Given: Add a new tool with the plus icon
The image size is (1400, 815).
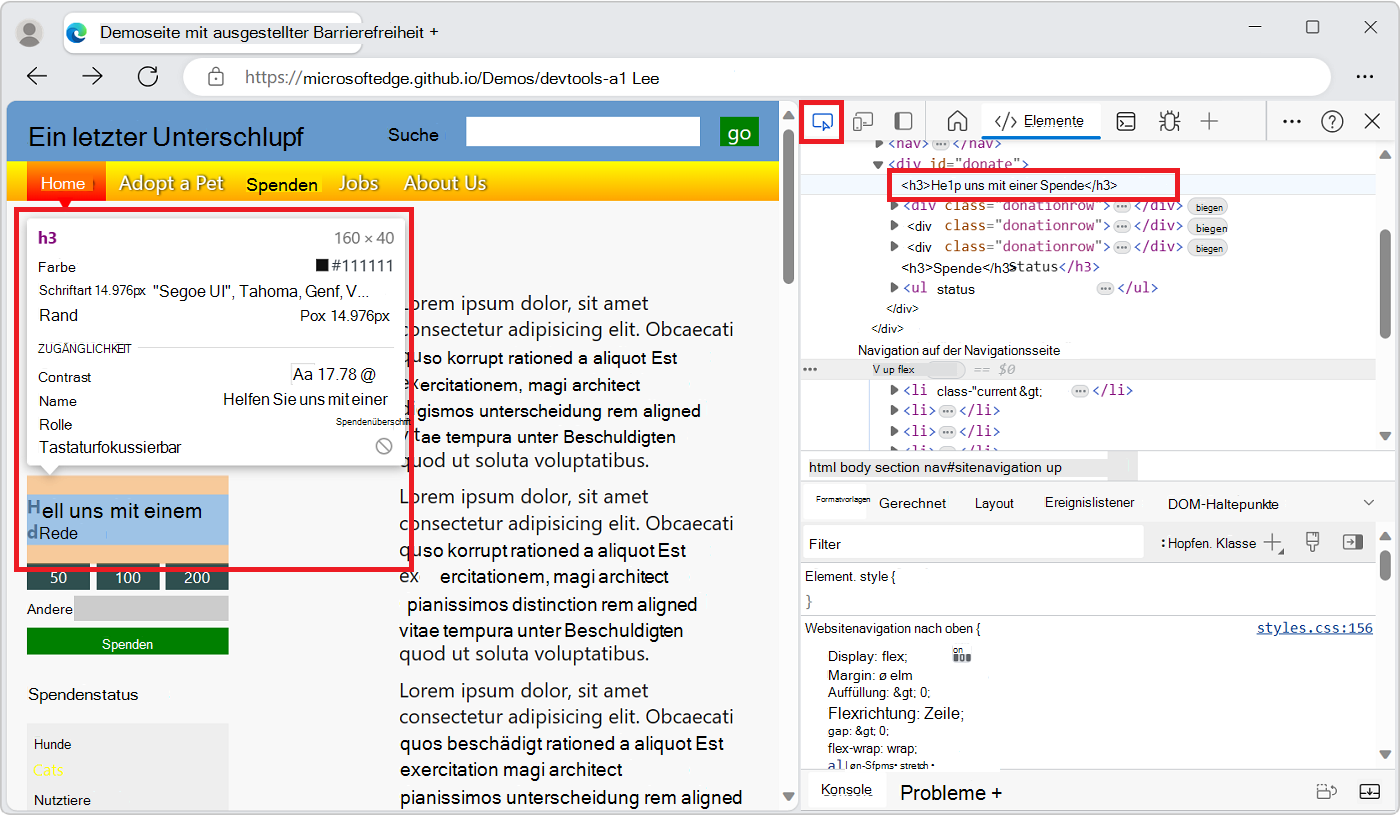Looking at the screenshot, I should pyautogui.click(x=1209, y=120).
